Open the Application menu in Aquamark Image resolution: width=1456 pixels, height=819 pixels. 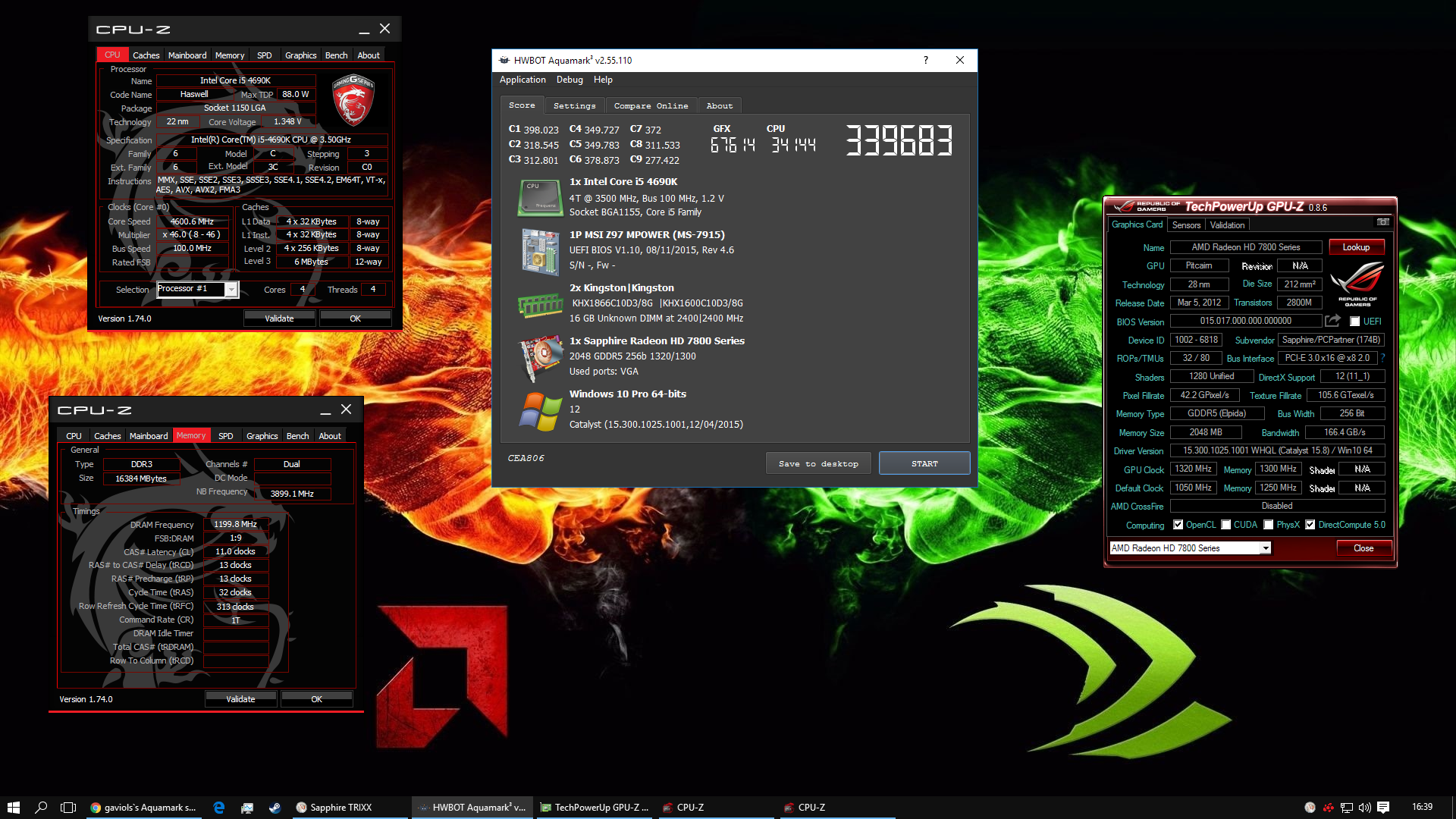(522, 80)
